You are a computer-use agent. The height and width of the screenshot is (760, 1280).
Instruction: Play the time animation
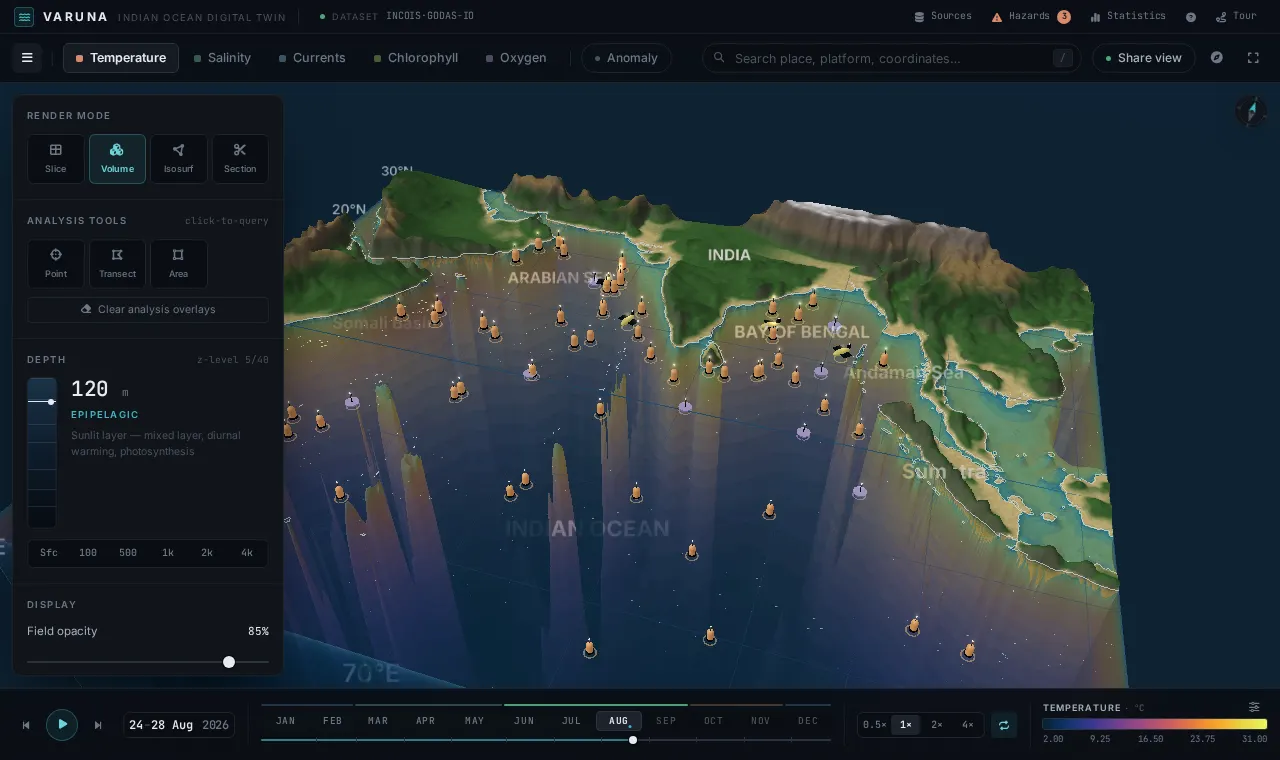click(62, 724)
